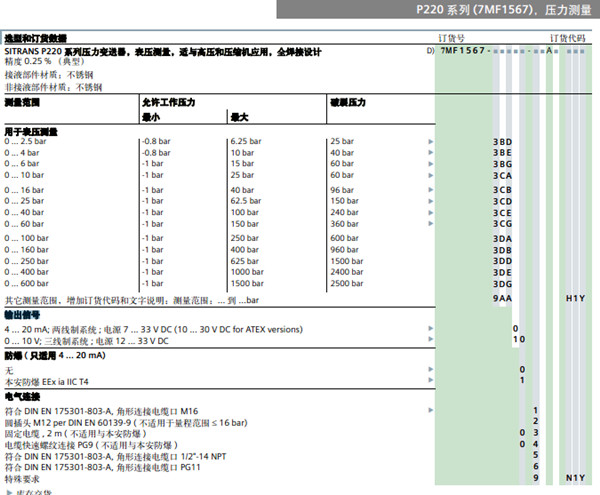Click the header text P220 系列 (7MF1567)
This screenshot has height=495, width=600.
click(476, 10)
